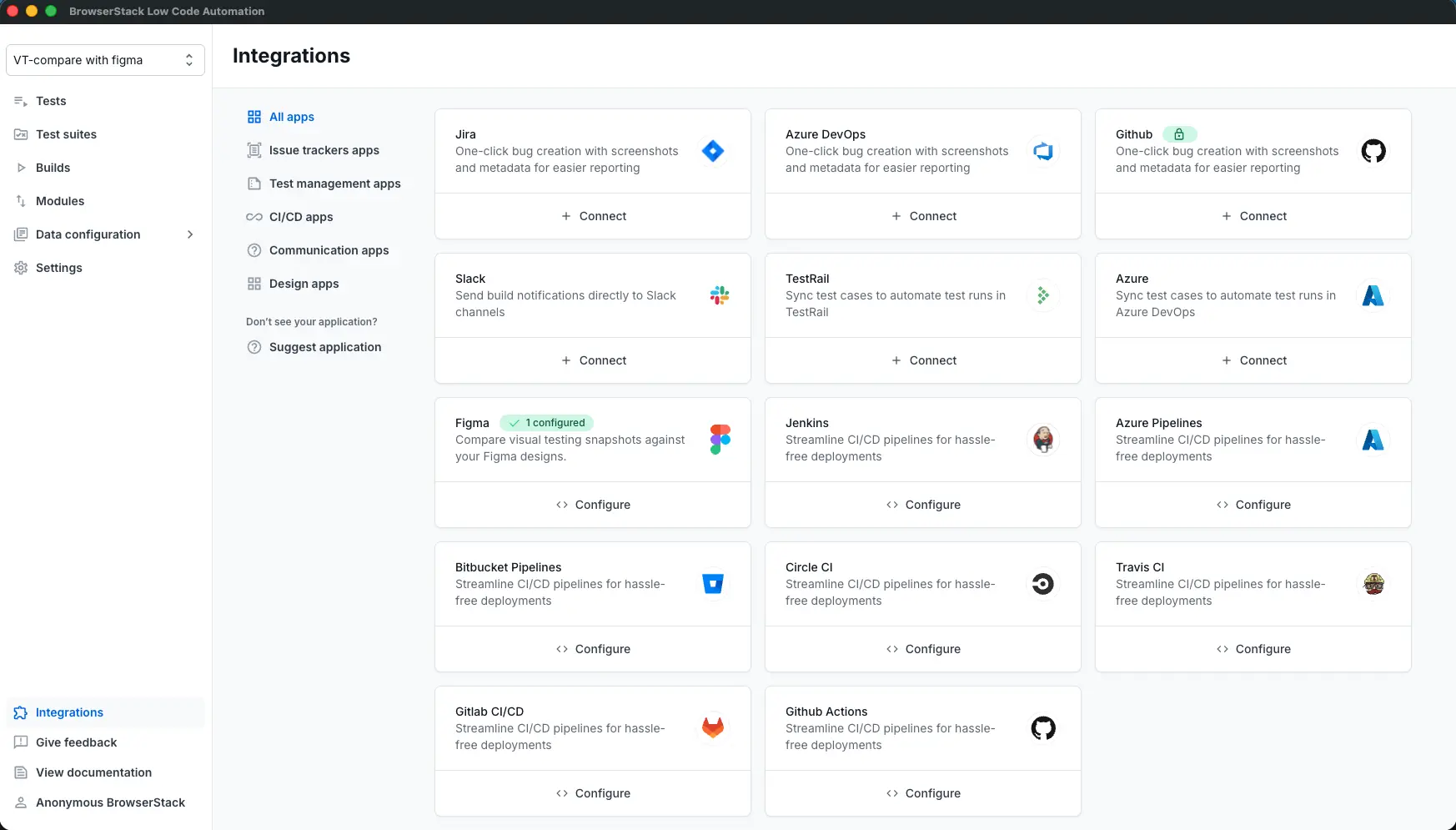Open the VT-compare with figma project dropdown
1456x830 pixels.
pos(105,60)
